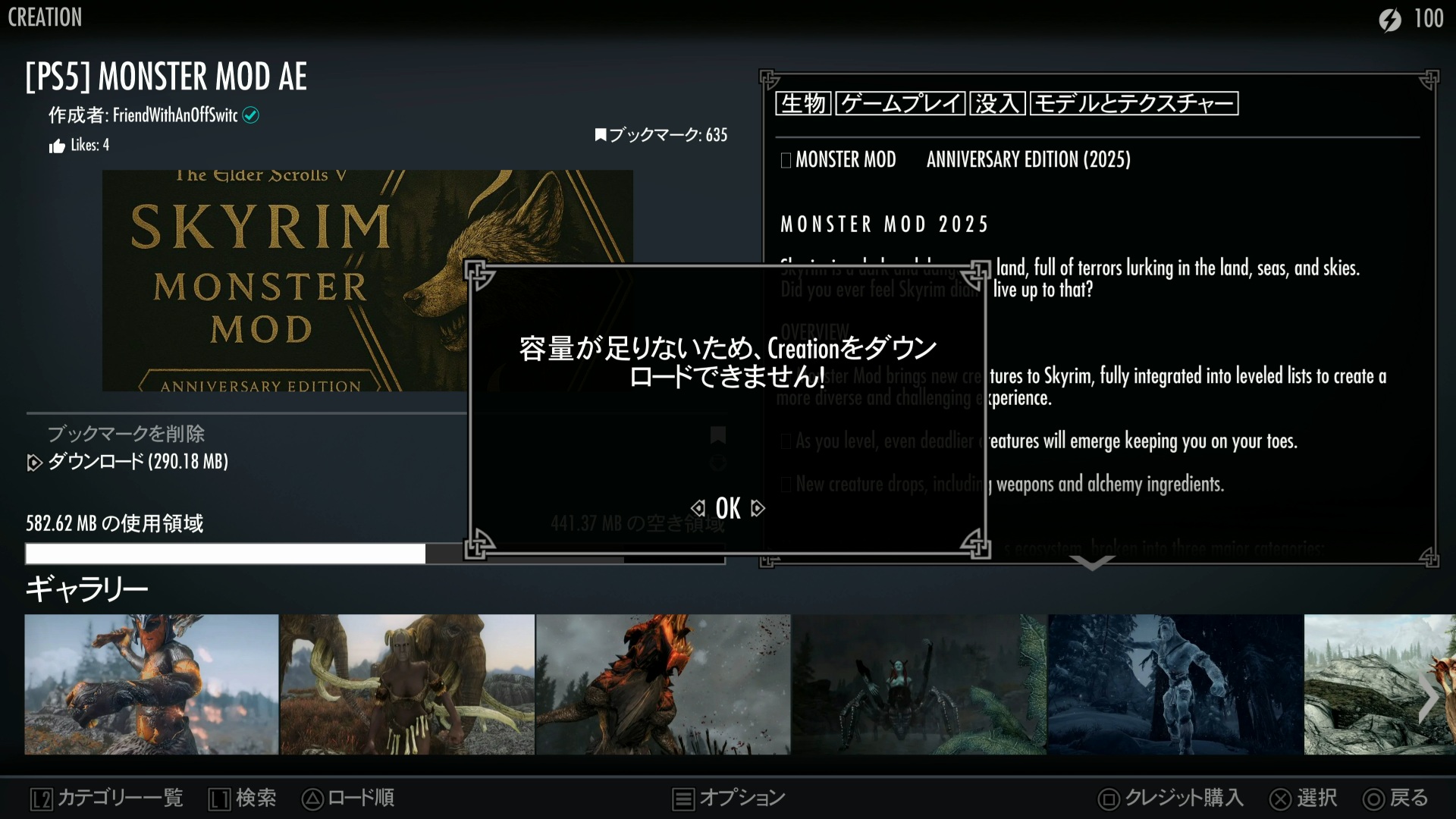Click the selection arrow beside ダウンロード
Screen dimensions: 1456x819
pos(34,463)
